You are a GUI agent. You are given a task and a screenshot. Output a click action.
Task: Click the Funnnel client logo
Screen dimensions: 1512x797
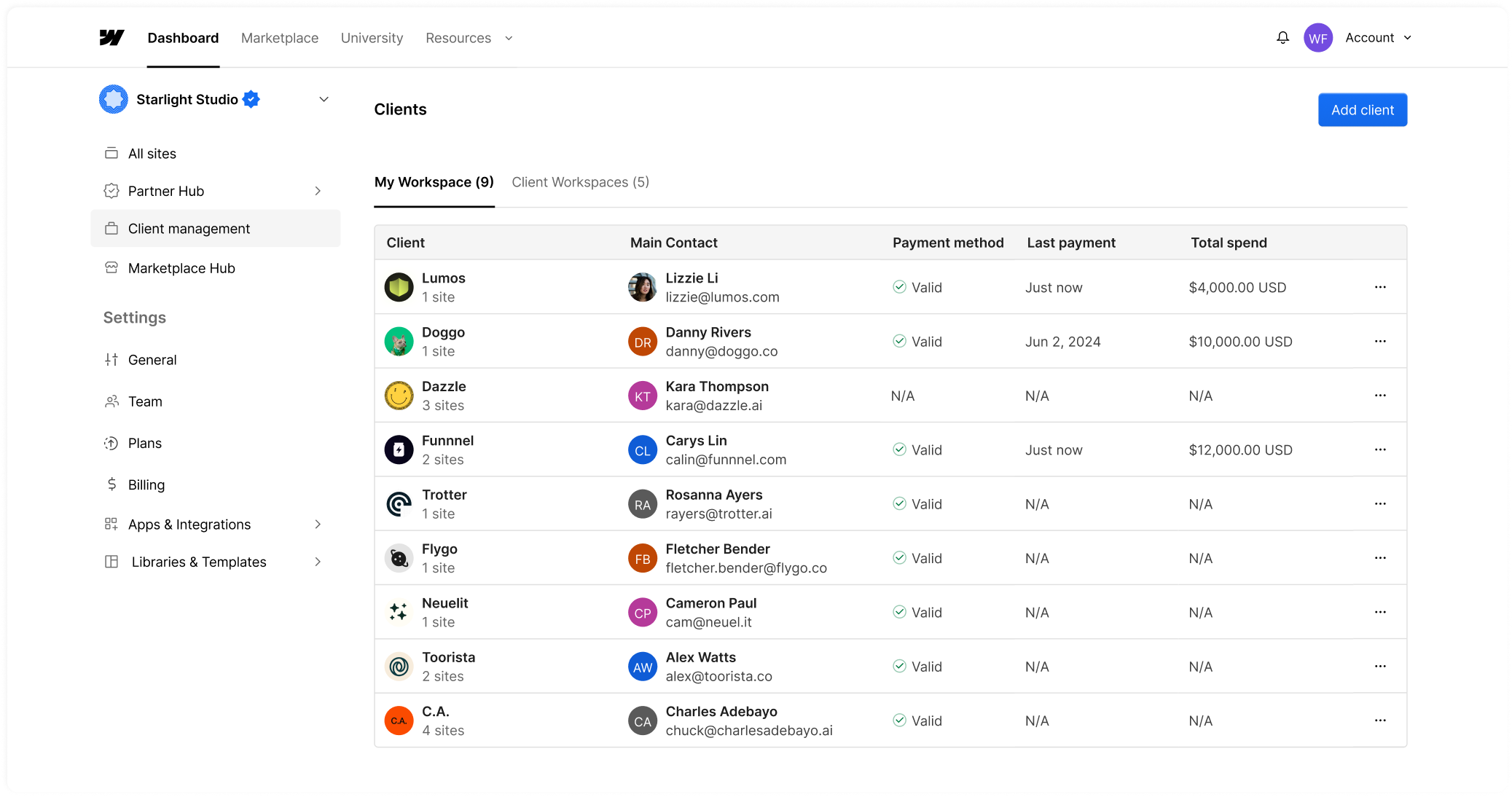pos(399,450)
